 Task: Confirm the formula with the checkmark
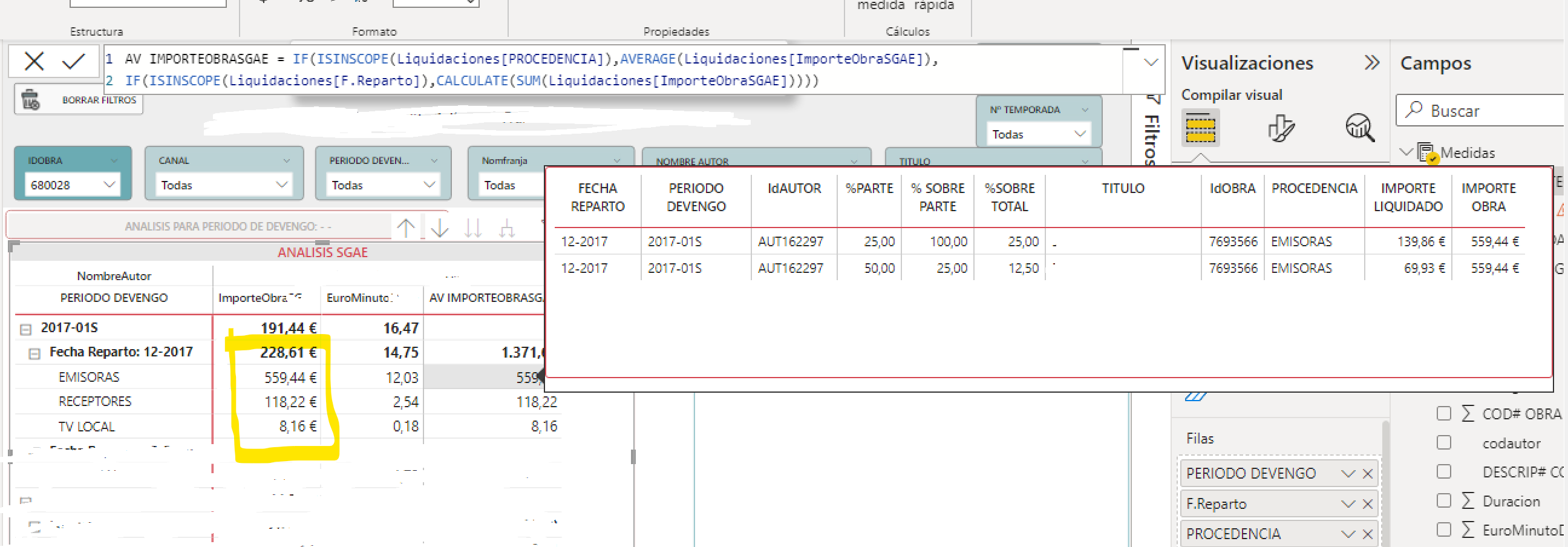pos(74,61)
